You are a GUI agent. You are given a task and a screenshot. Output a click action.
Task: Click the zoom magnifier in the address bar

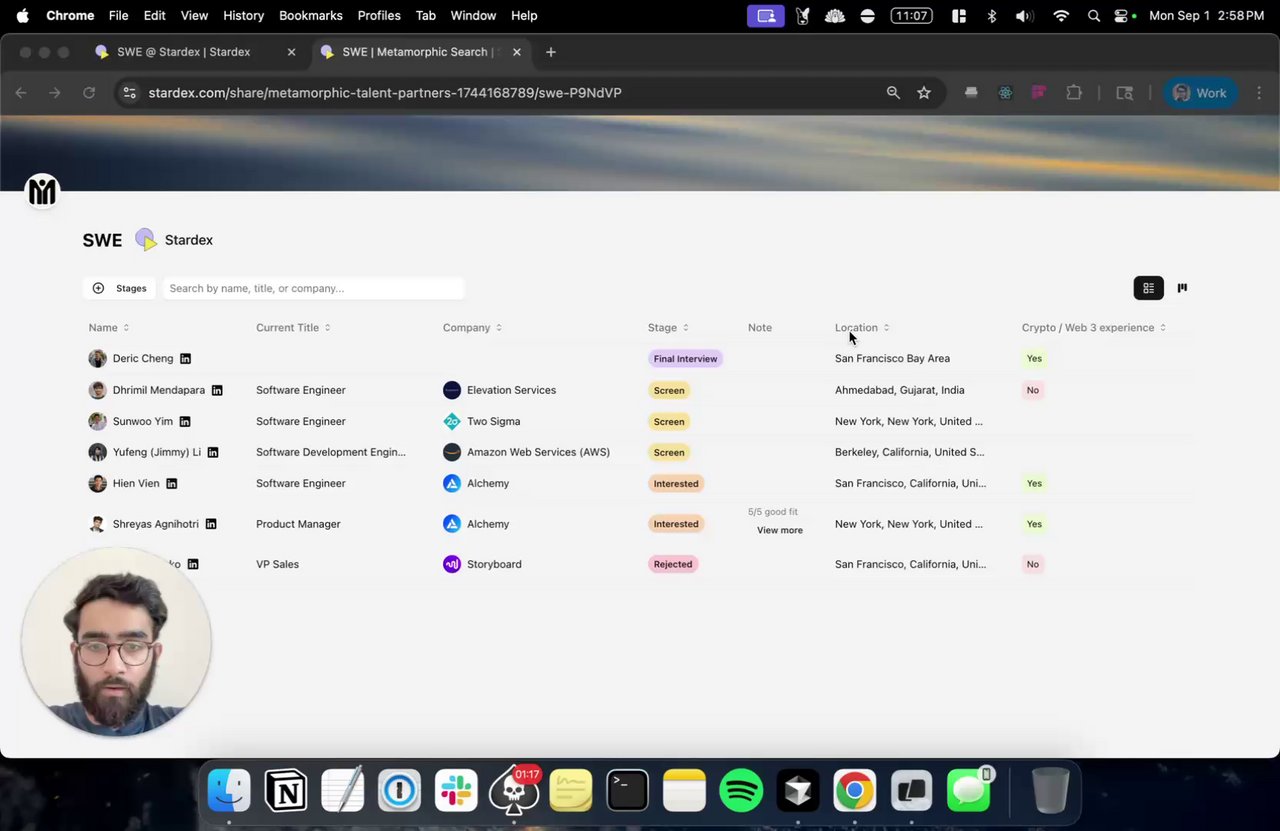point(893,93)
